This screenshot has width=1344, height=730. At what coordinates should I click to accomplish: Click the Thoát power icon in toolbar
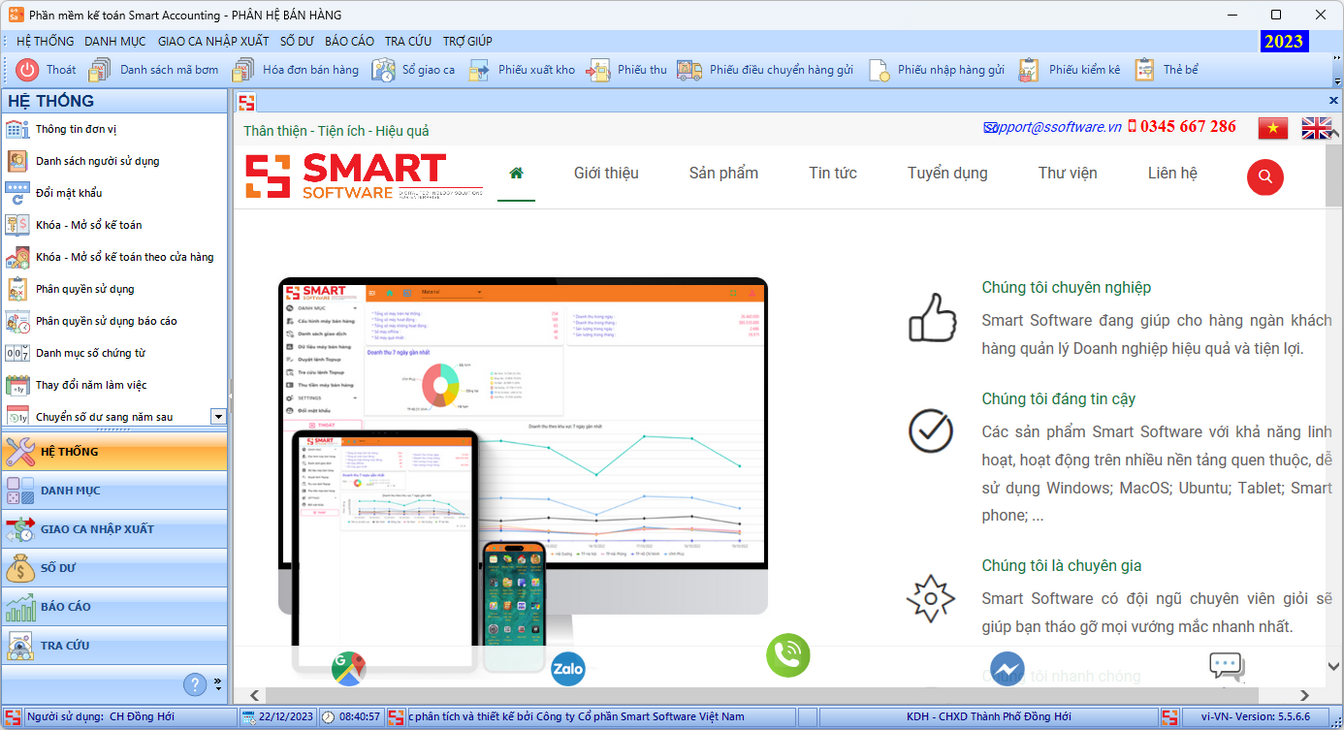click(27, 70)
